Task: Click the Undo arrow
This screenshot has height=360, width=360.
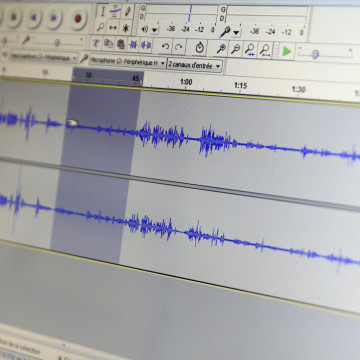Action: click(165, 46)
